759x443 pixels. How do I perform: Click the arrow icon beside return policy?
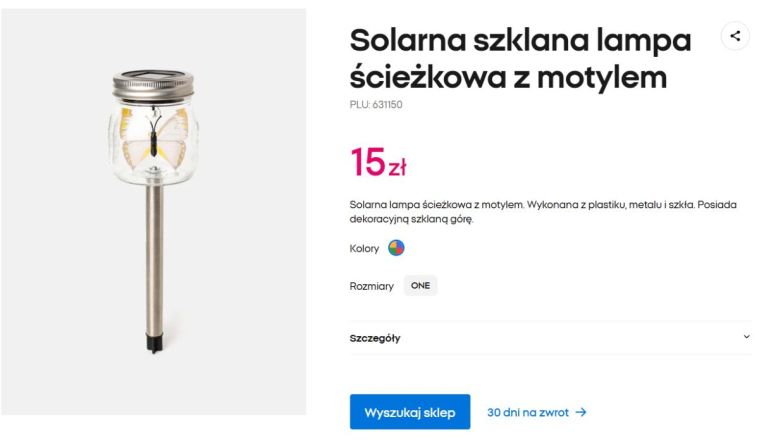(581, 412)
